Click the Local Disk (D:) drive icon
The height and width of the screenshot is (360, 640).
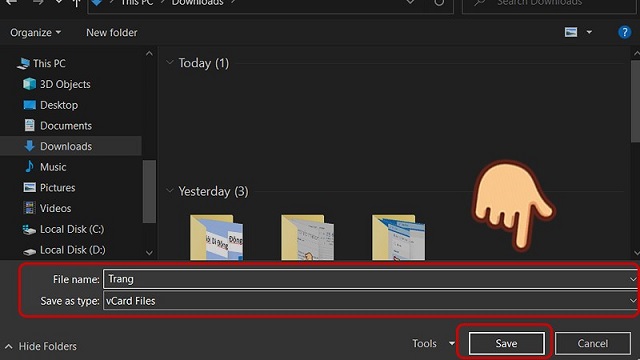click(x=29, y=251)
